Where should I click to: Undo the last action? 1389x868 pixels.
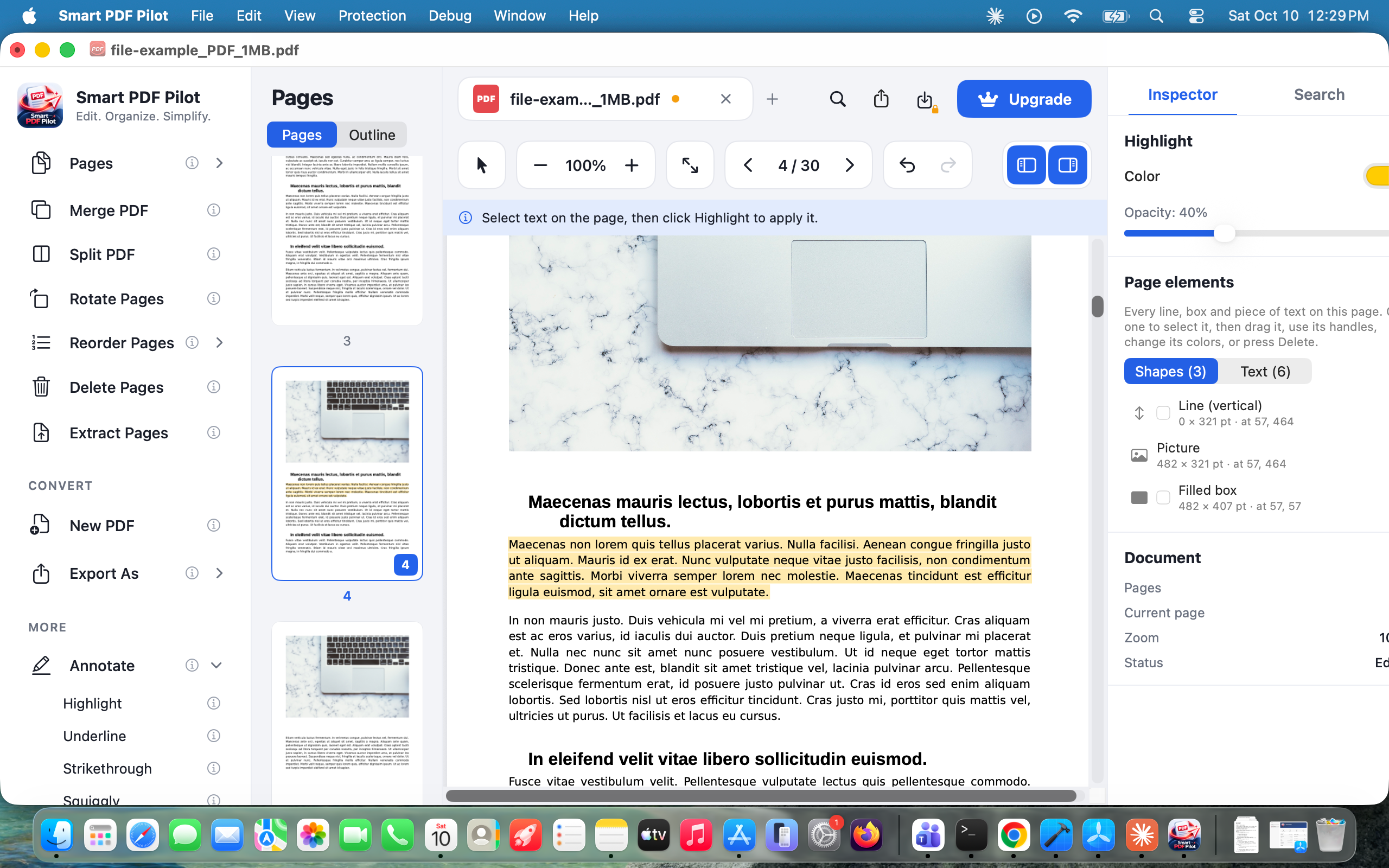[x=907, y=165]
